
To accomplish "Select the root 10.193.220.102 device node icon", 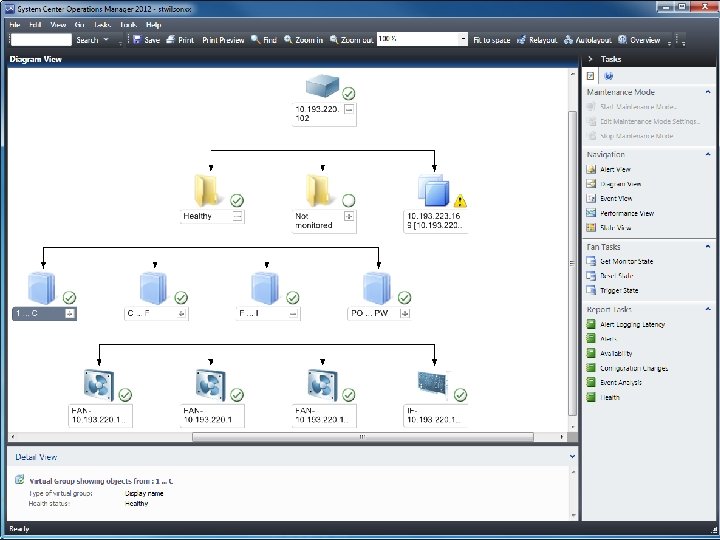I will 322,86.
